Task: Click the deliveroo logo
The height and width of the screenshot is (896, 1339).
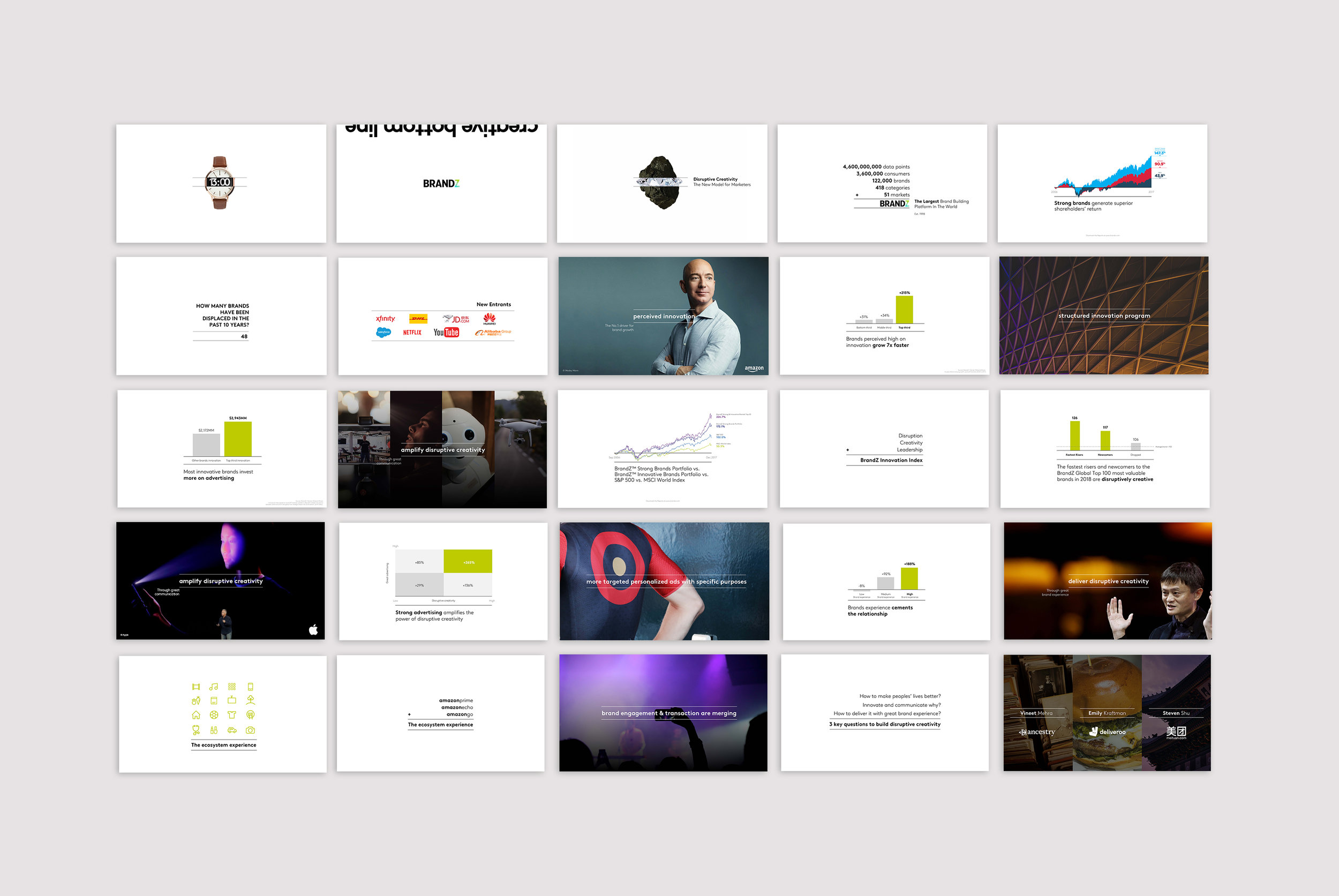Action: pyautogui.click(x=1107, y=732)
